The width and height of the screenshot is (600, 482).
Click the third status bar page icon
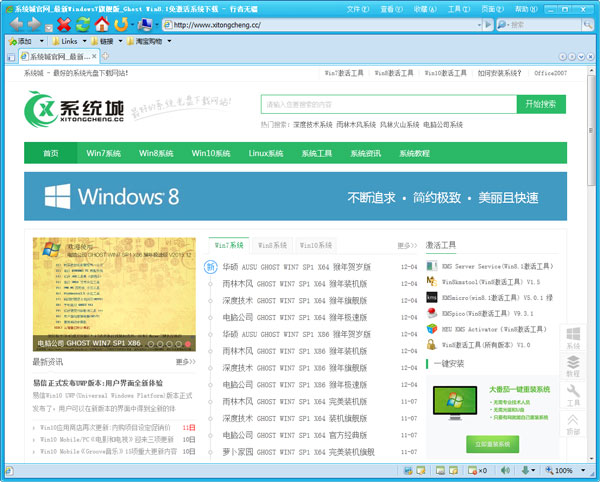pyautogui.click(x=440, y=470)
